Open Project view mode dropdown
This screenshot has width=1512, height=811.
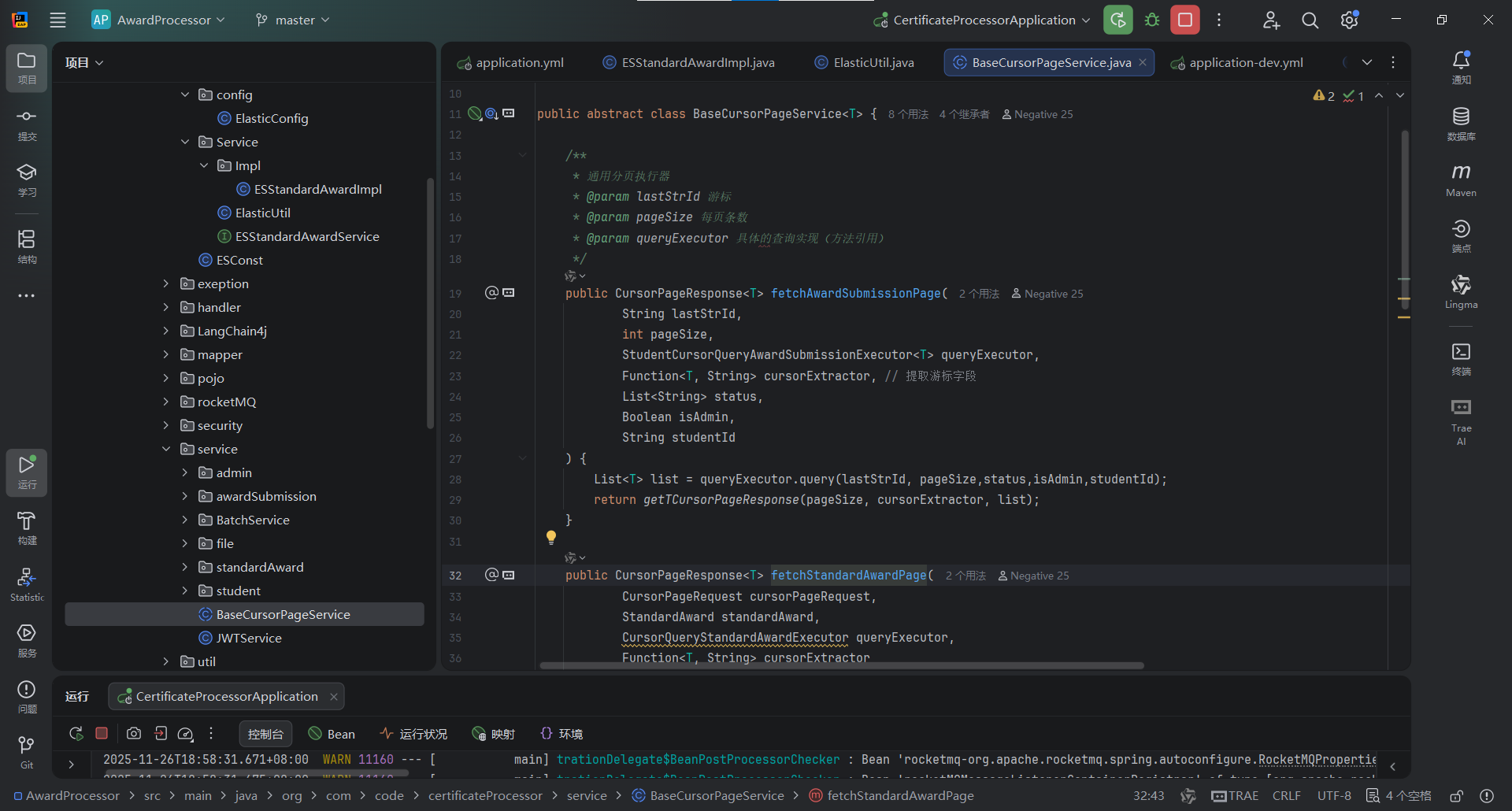tap(84, 62)
